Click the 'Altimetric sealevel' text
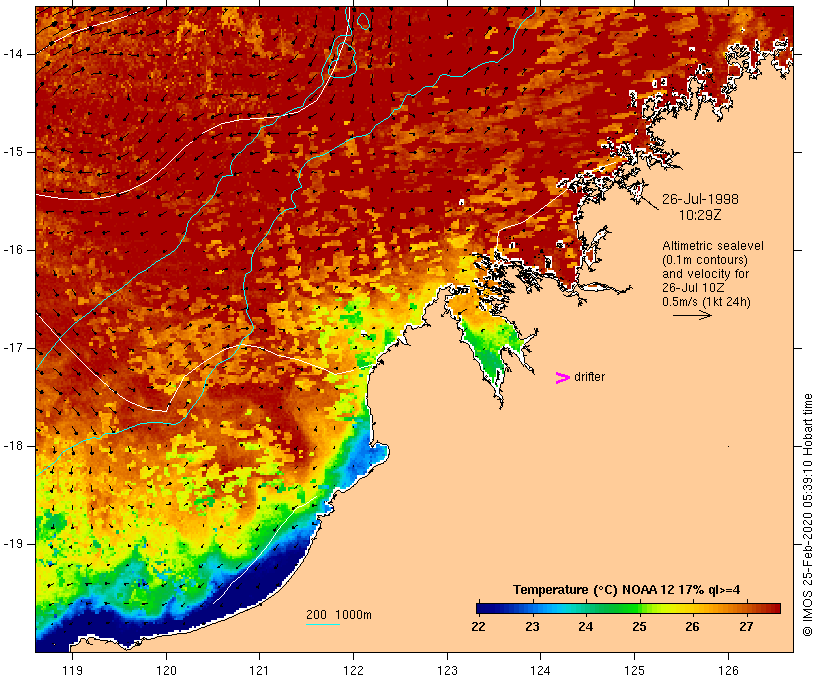The height and width of the screenshot is (680, 820). [713, 246]
